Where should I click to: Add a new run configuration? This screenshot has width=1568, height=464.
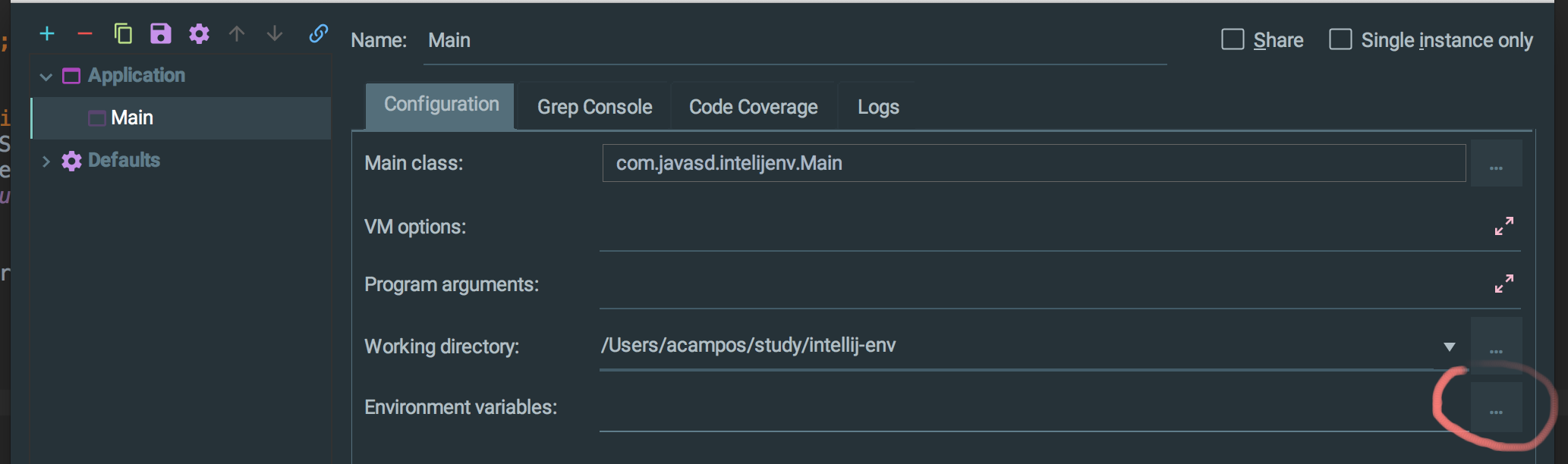point(47,33)
